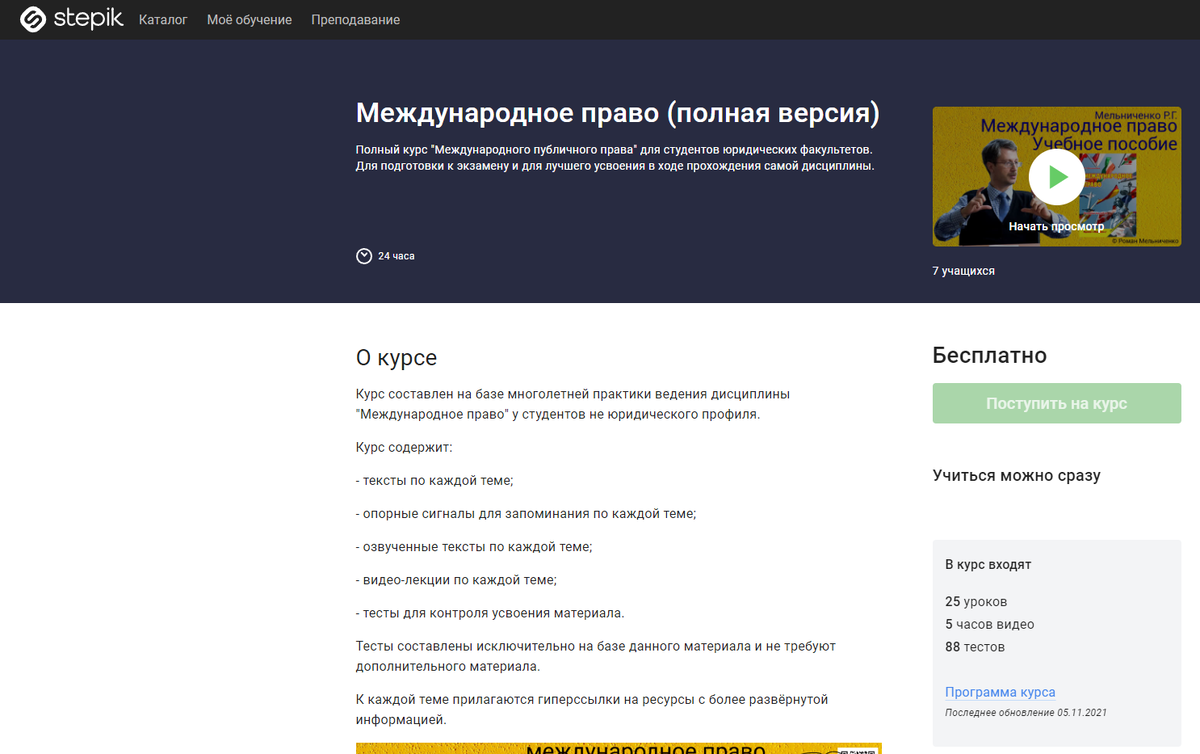This screenshot has height=754, width=1200.
Task: Click Последнее обновление 05.11.2021 text
Action: coord(1026,713)
